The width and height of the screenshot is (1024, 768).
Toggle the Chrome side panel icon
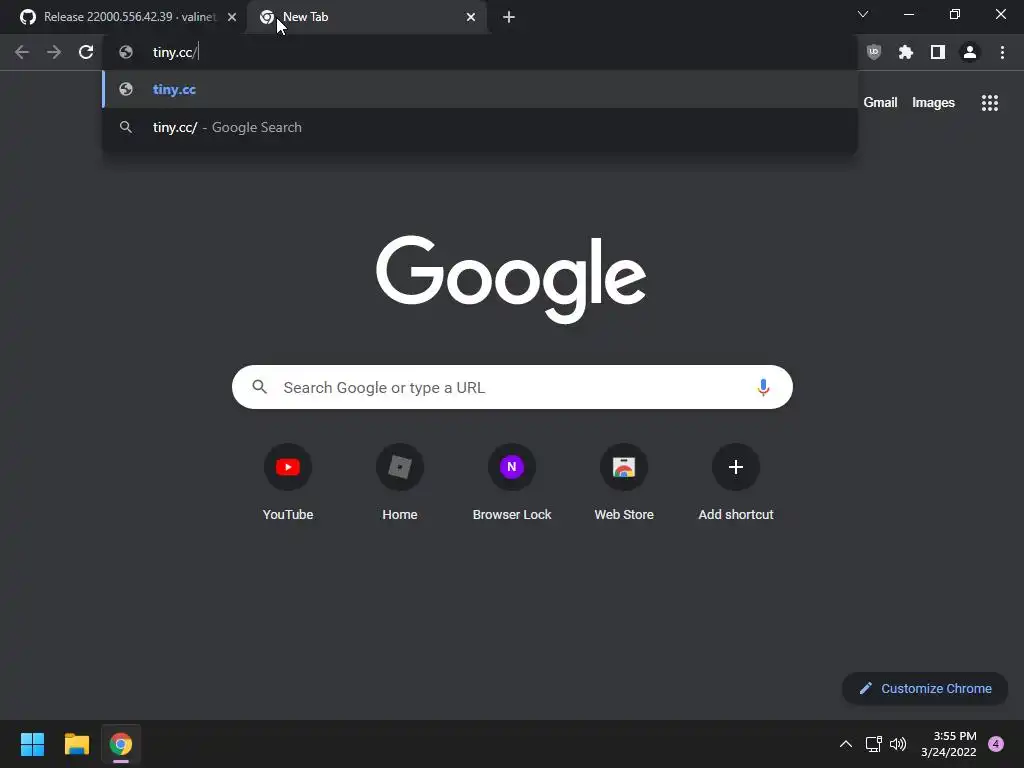pyautogui.click(x=938, y=52)
